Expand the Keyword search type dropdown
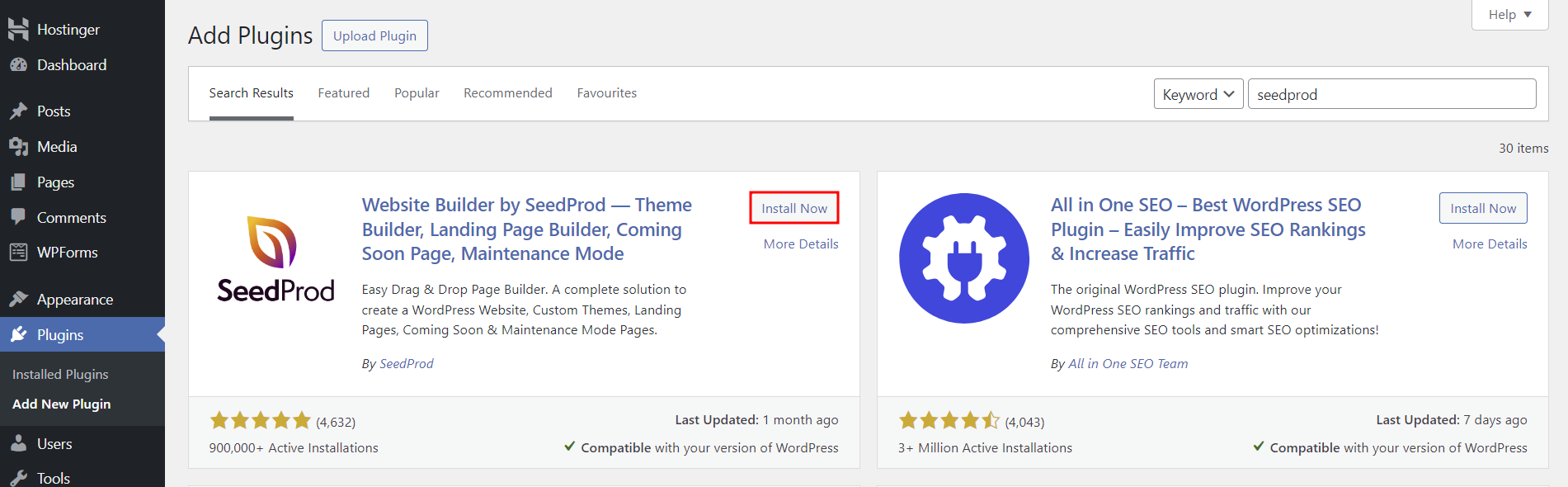The width and height of the screenshot is (1568, 487). 1198,94
